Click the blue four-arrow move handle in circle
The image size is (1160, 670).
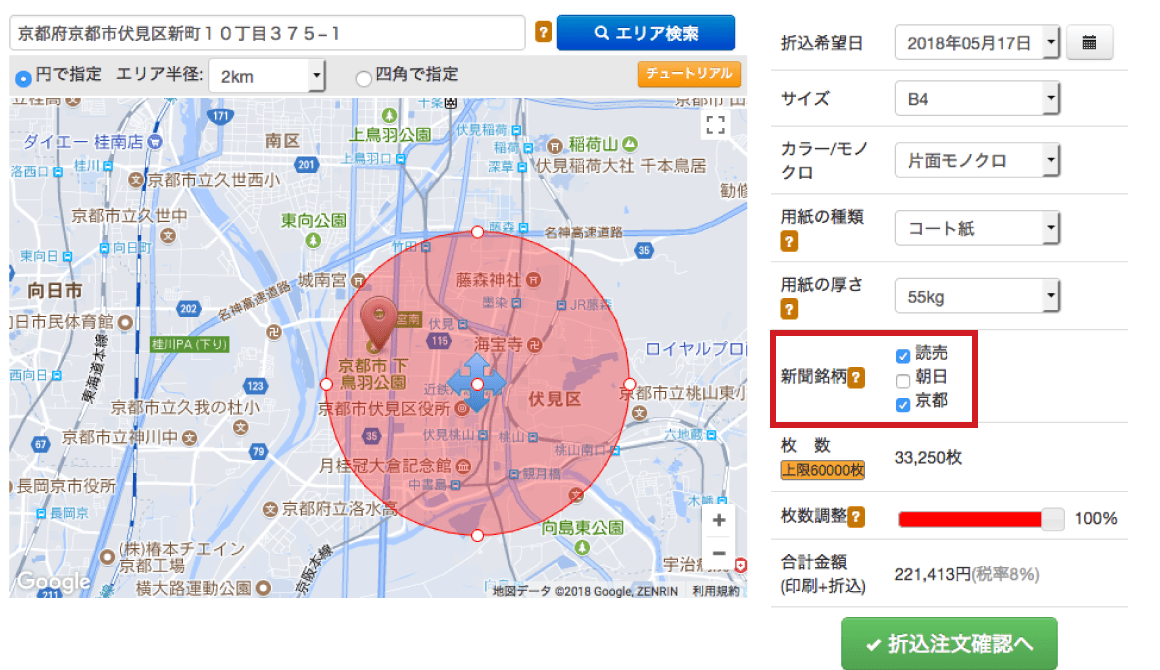point(477,385)
